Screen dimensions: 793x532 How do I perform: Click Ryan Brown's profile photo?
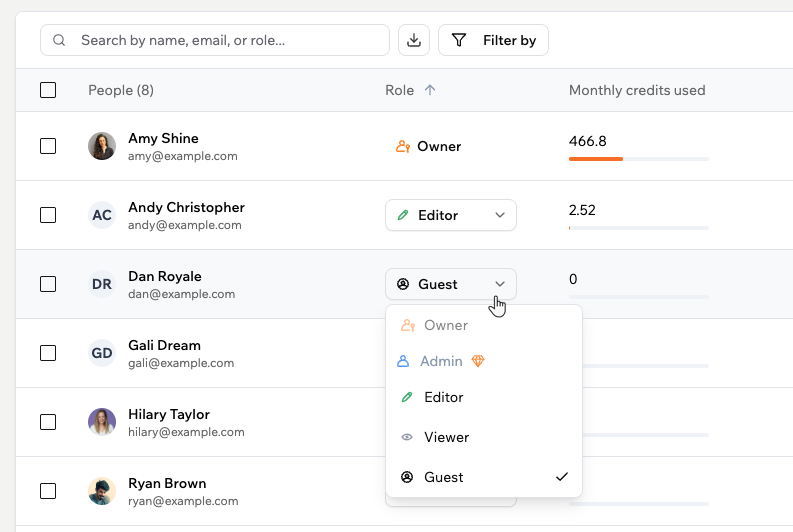[102, 491]
